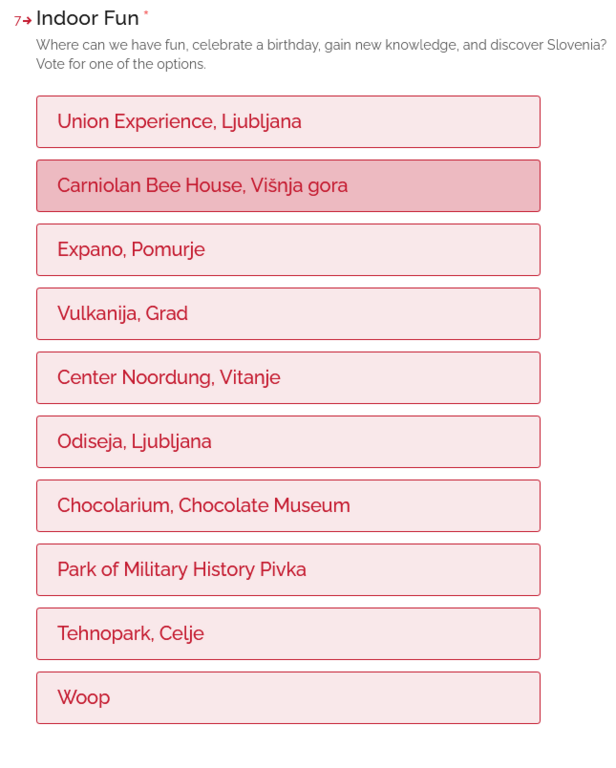Click the Indoor Fun question heading

pyautogui.click(x=87, y=18)
